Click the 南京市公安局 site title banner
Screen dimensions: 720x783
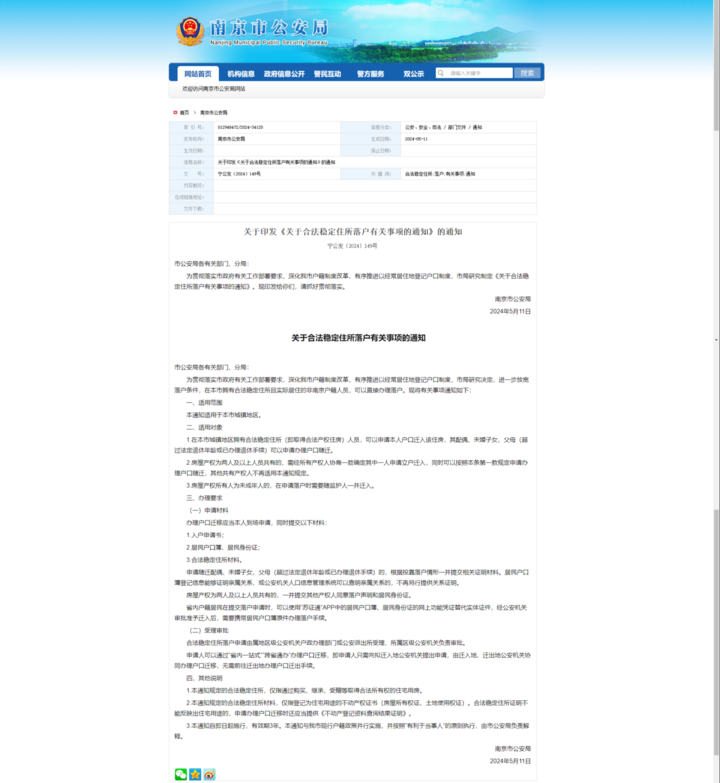tap(270, 28)
